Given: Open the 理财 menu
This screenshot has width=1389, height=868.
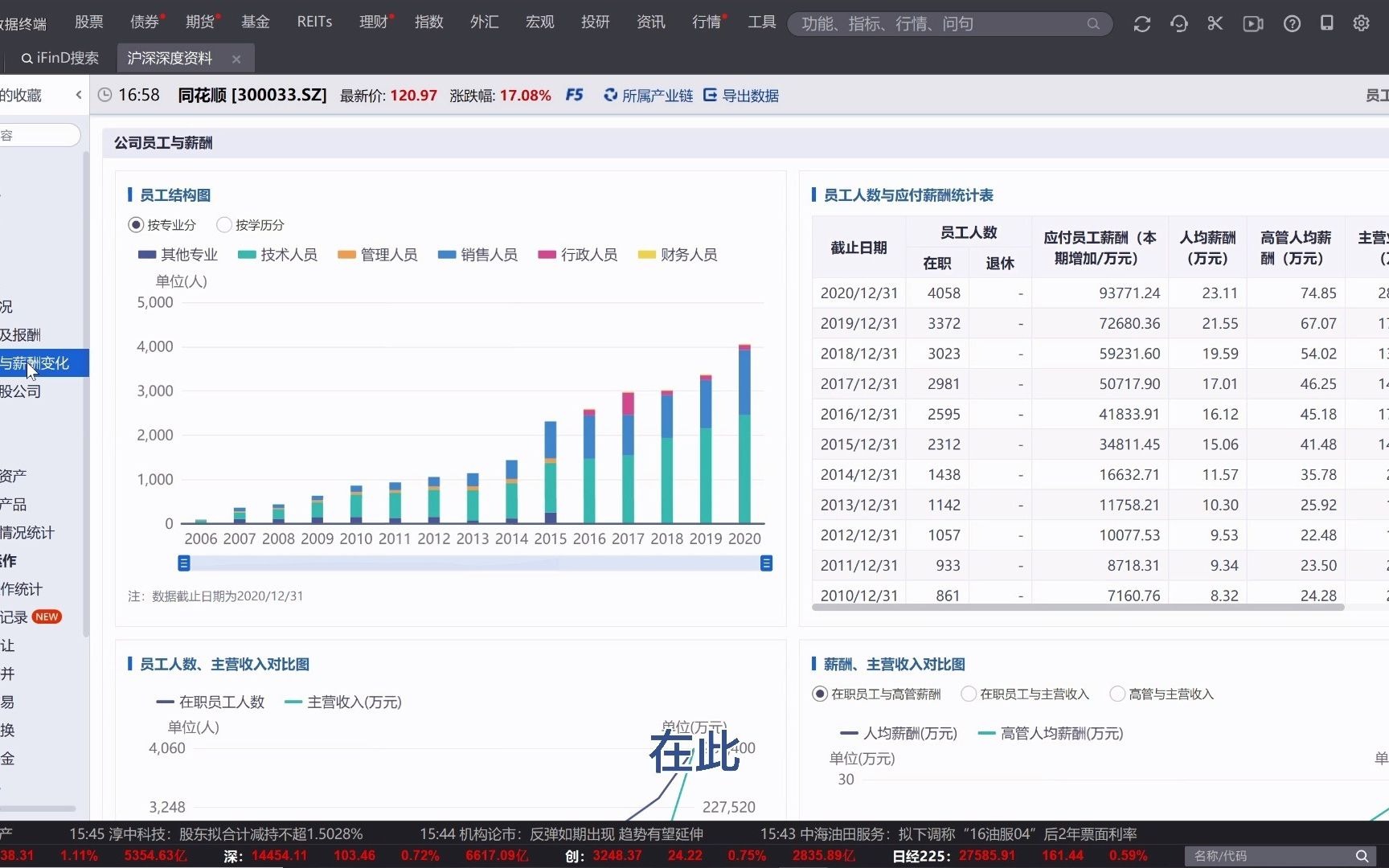Looking at the screenshot, I should [x=374, y=23].
